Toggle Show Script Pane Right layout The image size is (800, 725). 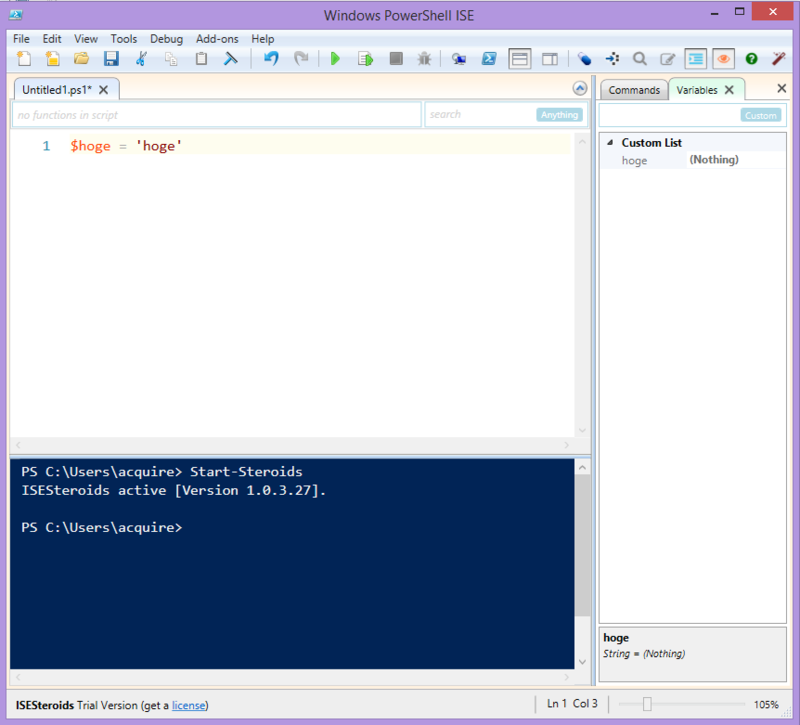[549, 58]
